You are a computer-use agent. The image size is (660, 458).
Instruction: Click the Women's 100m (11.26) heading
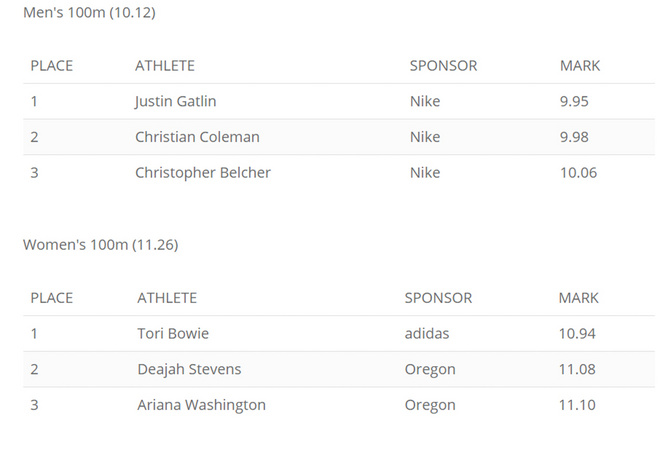click(100, 244)
